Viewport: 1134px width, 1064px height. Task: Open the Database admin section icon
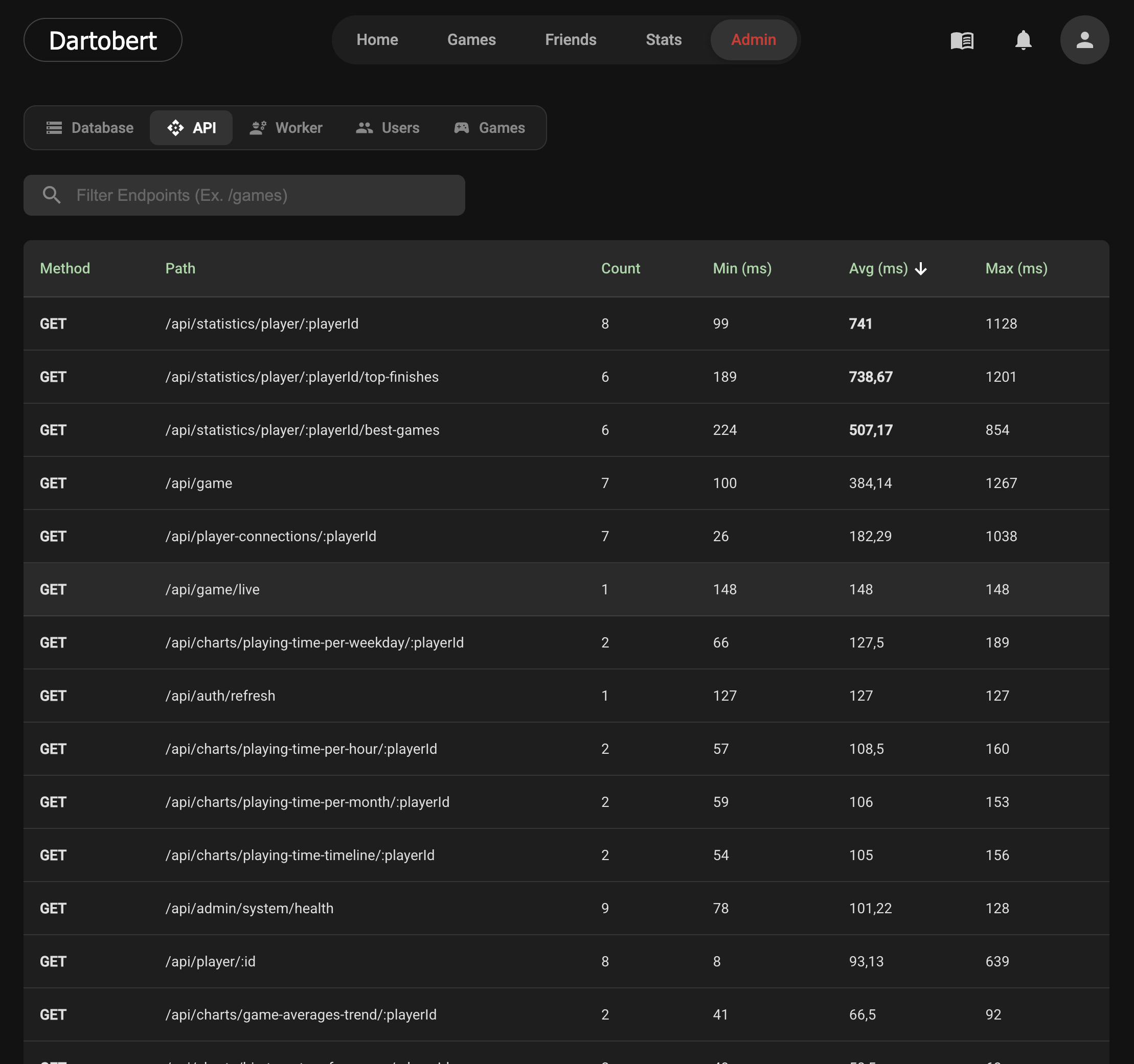(x=54, y=128)
